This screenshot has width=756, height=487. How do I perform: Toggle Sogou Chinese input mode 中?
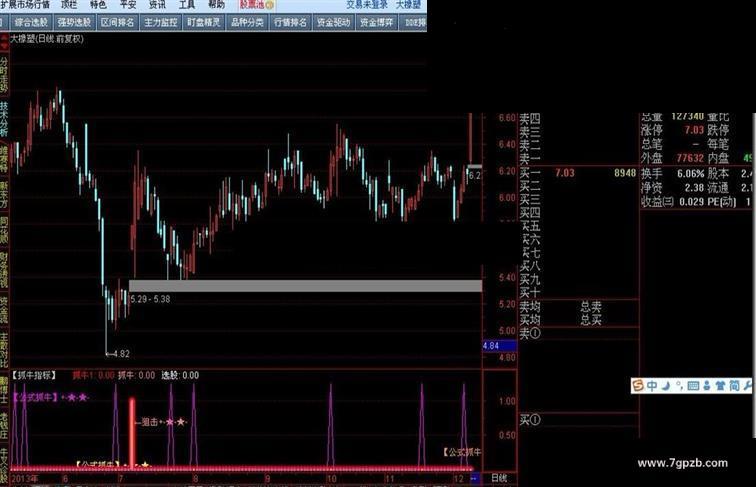coord(652,386)
